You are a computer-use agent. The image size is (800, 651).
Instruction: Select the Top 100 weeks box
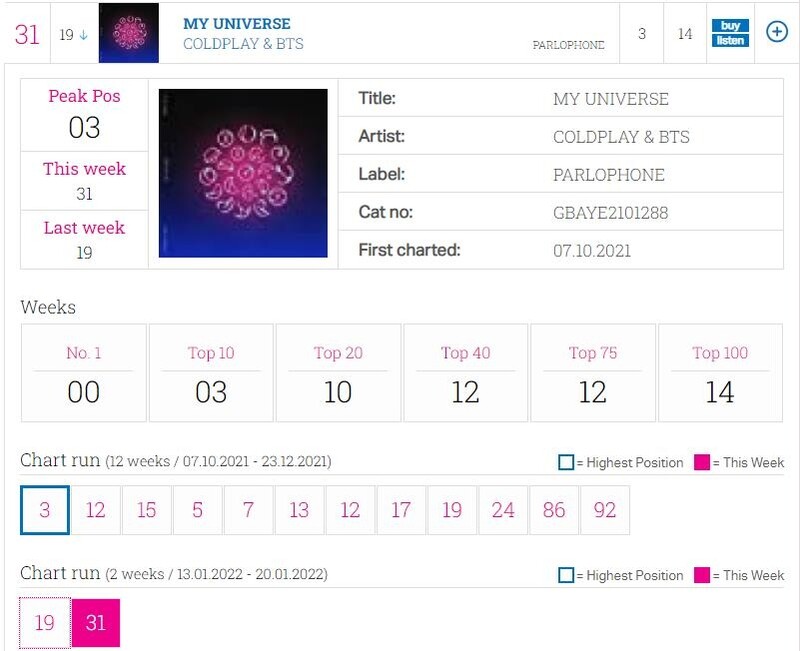coord(720,372)
